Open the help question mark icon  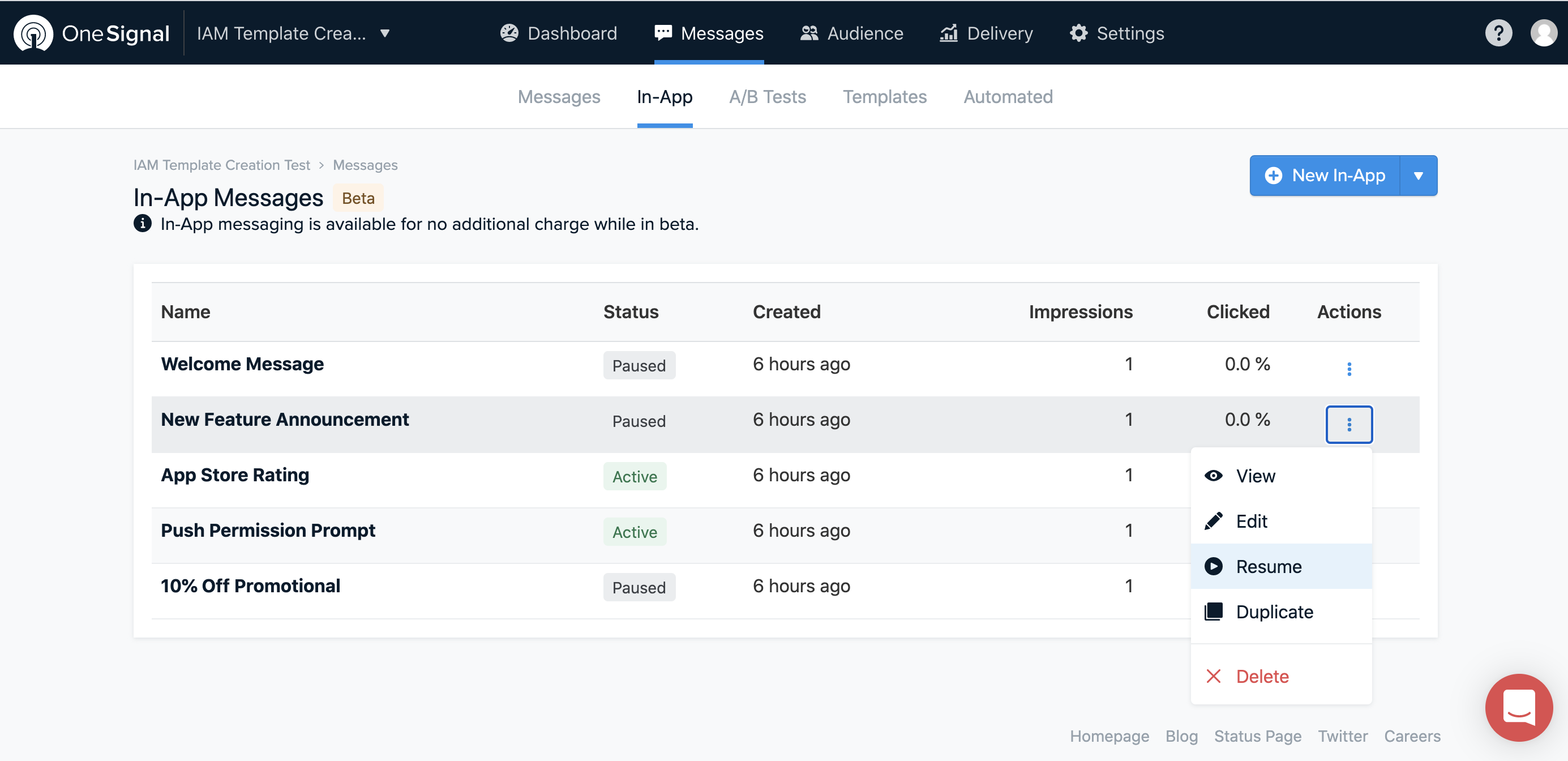(x=1498, y=33)
